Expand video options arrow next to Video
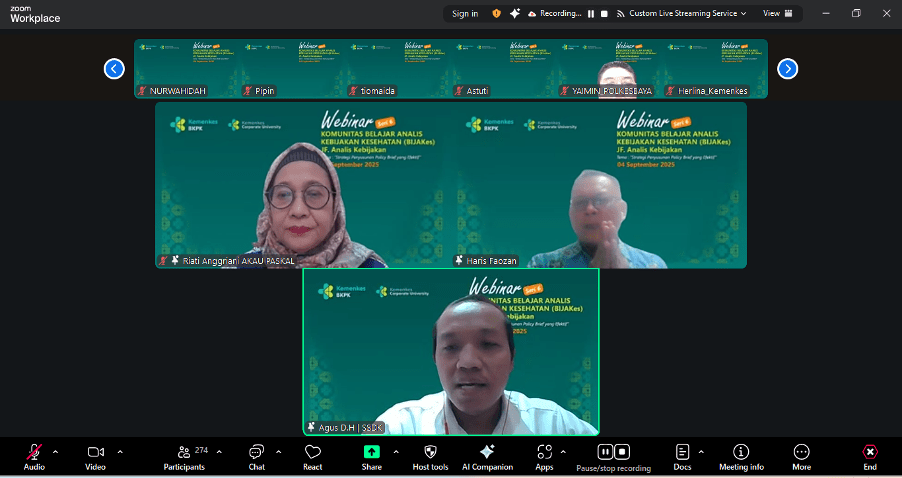 tap(120, 451)
